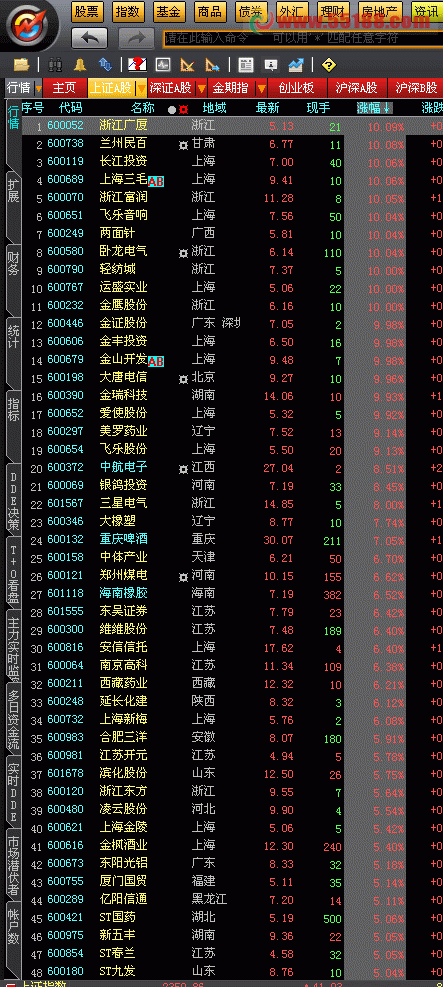Toggle the AB badge on 上海三毛
Image resolution: width=443 pixels, height=987 pixels.
click(x=156, y=181)
